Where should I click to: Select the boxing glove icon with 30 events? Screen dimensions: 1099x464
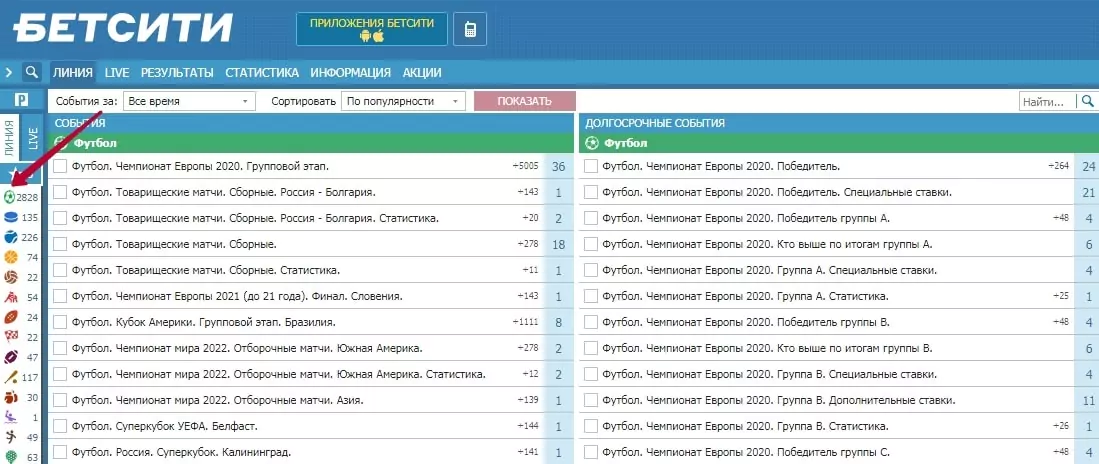(x=10, y=397)
